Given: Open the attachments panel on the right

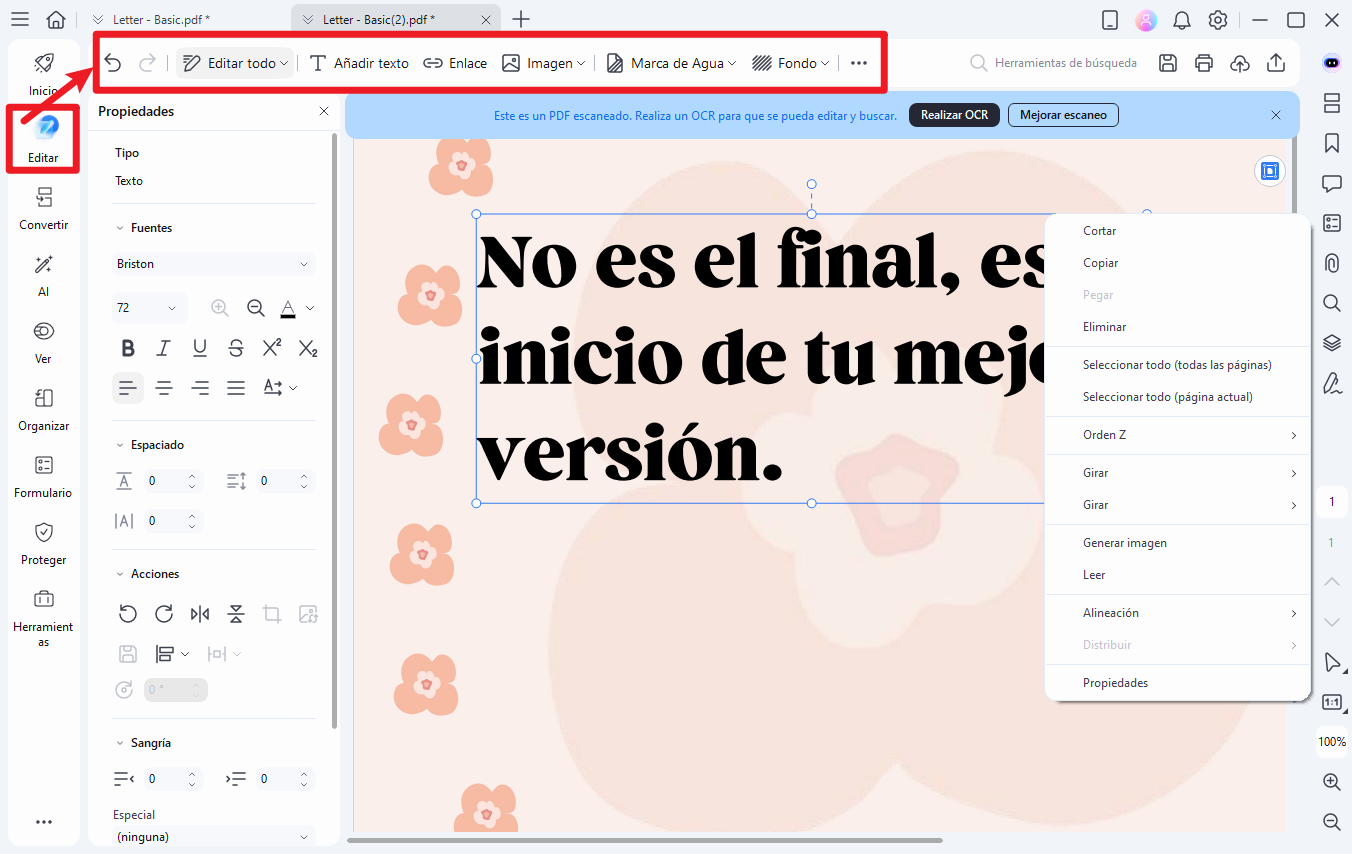Looking at the screenshot, I should (x=1331, y=262).
